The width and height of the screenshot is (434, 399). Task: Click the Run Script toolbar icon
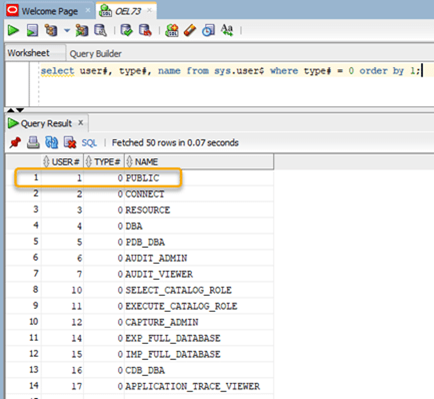(32, 30)
